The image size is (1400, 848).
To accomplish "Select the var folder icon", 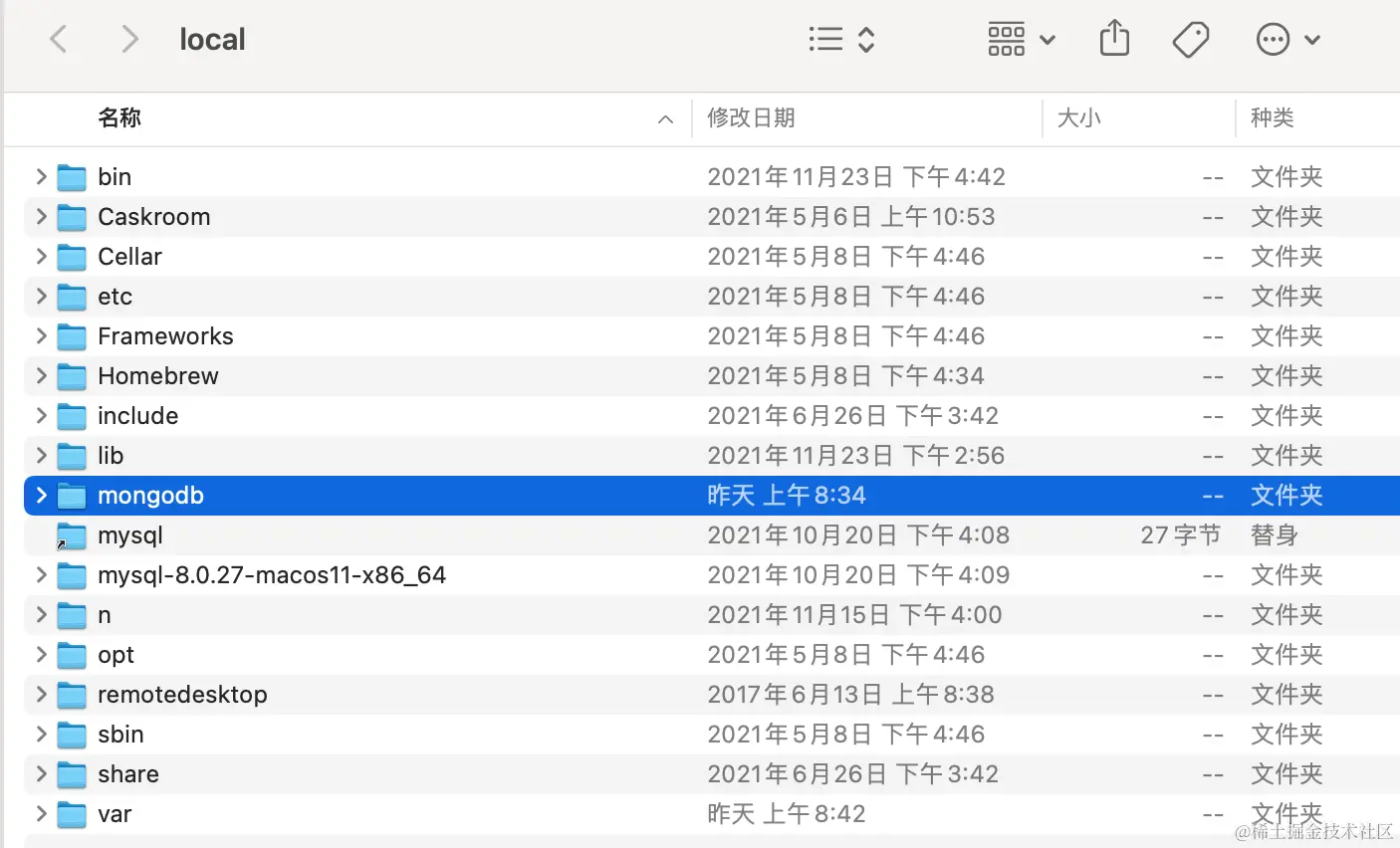I will point(72,814).
